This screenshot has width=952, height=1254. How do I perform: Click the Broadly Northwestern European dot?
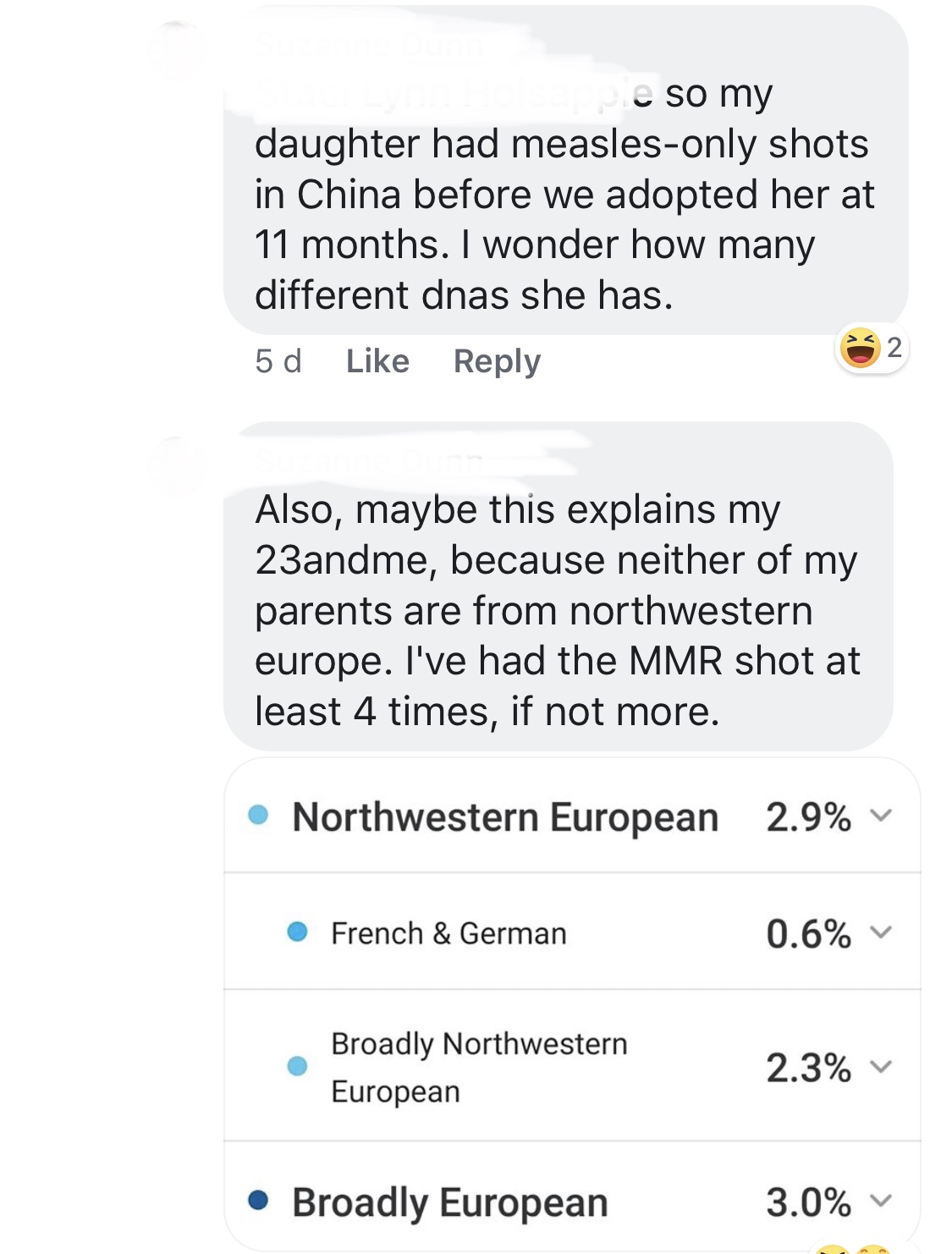(x=297, y=1066)
